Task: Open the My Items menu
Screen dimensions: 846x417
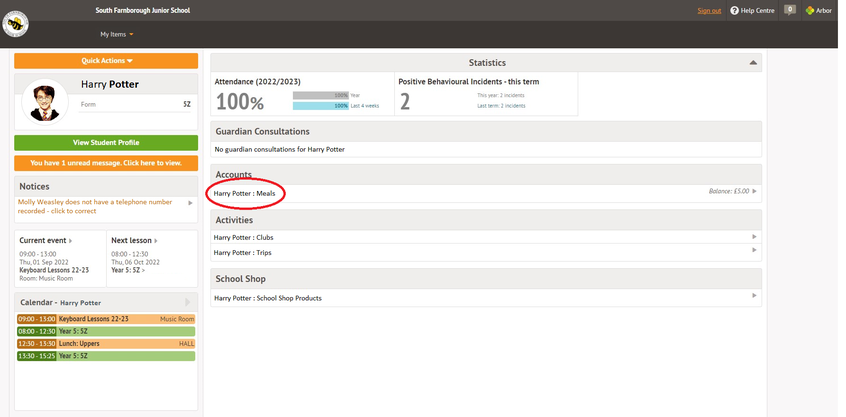Action: click(117, 34)
